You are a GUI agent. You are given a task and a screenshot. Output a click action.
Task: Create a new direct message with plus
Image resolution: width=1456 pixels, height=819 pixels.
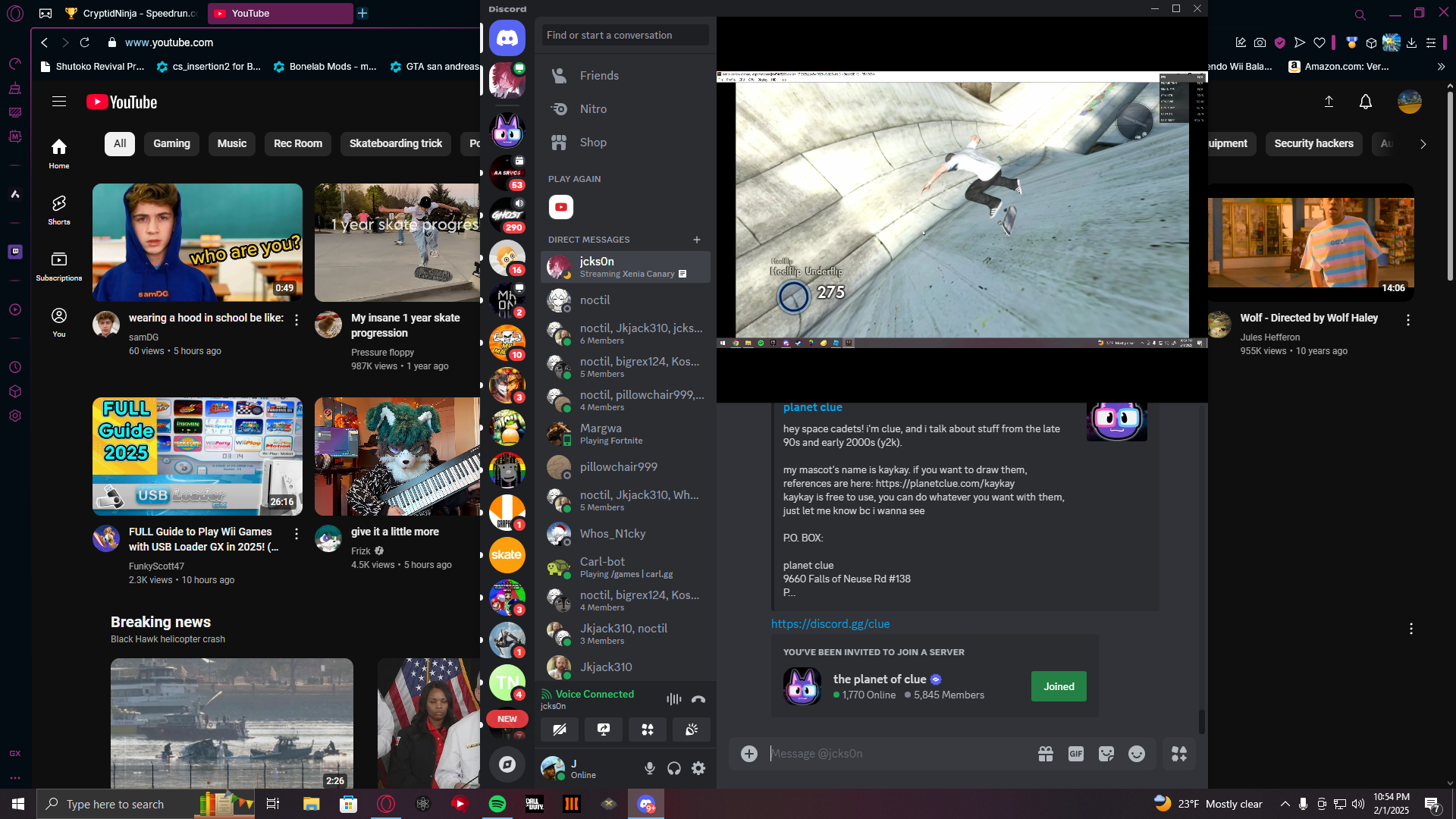pos(696,240)
